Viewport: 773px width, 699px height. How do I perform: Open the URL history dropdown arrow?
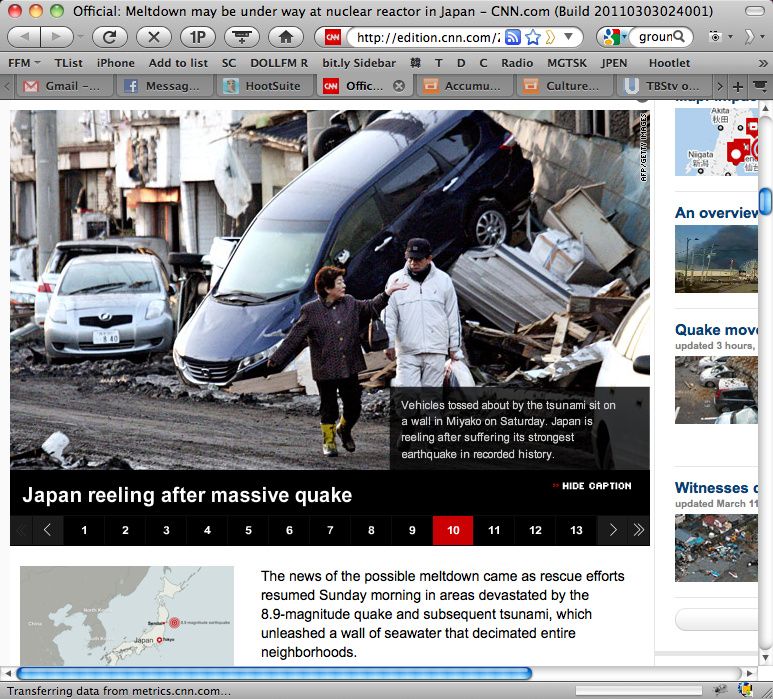point(568,36)
